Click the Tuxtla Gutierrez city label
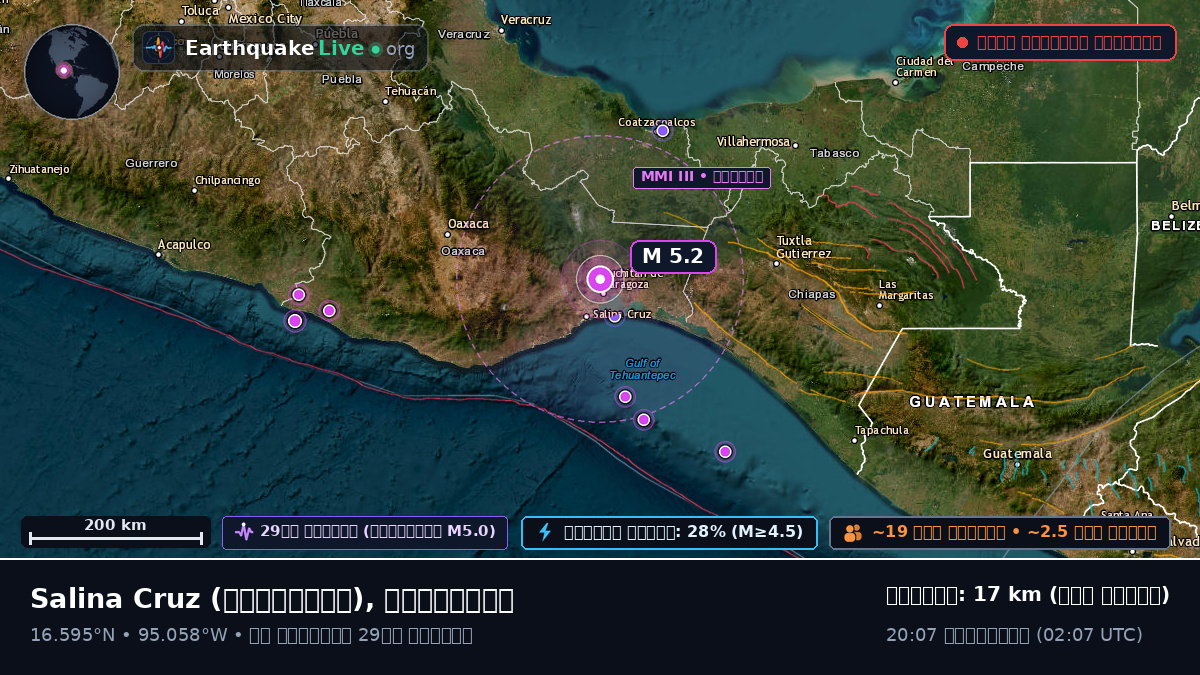Screen dimensions: 1200x675 804,247
